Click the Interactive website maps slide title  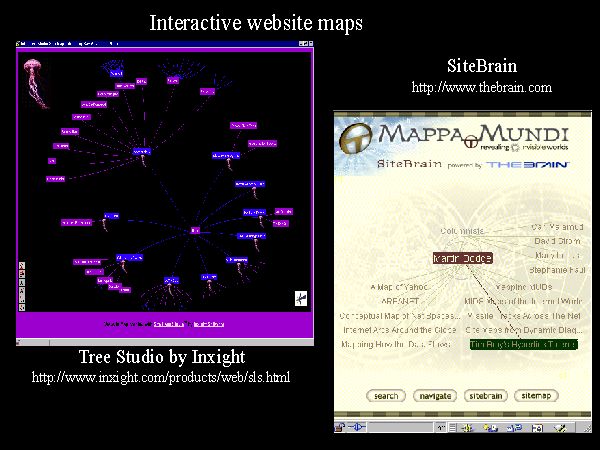click(256, 23)
